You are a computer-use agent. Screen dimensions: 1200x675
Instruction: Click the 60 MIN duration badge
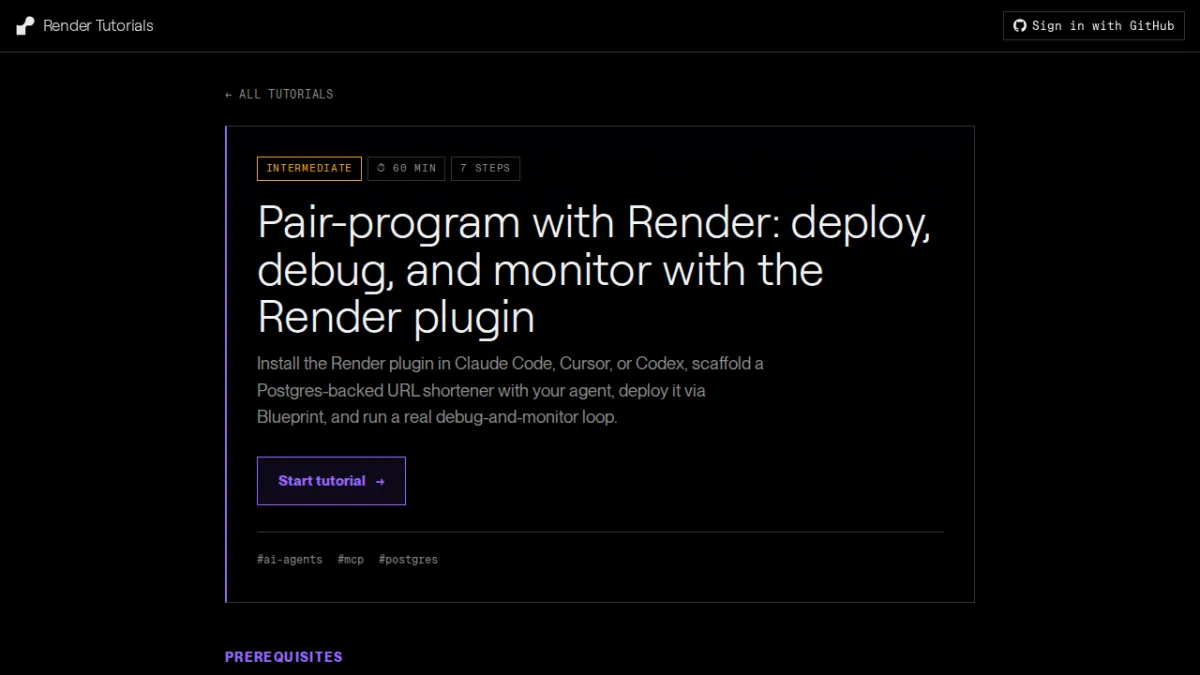(406, 168)
